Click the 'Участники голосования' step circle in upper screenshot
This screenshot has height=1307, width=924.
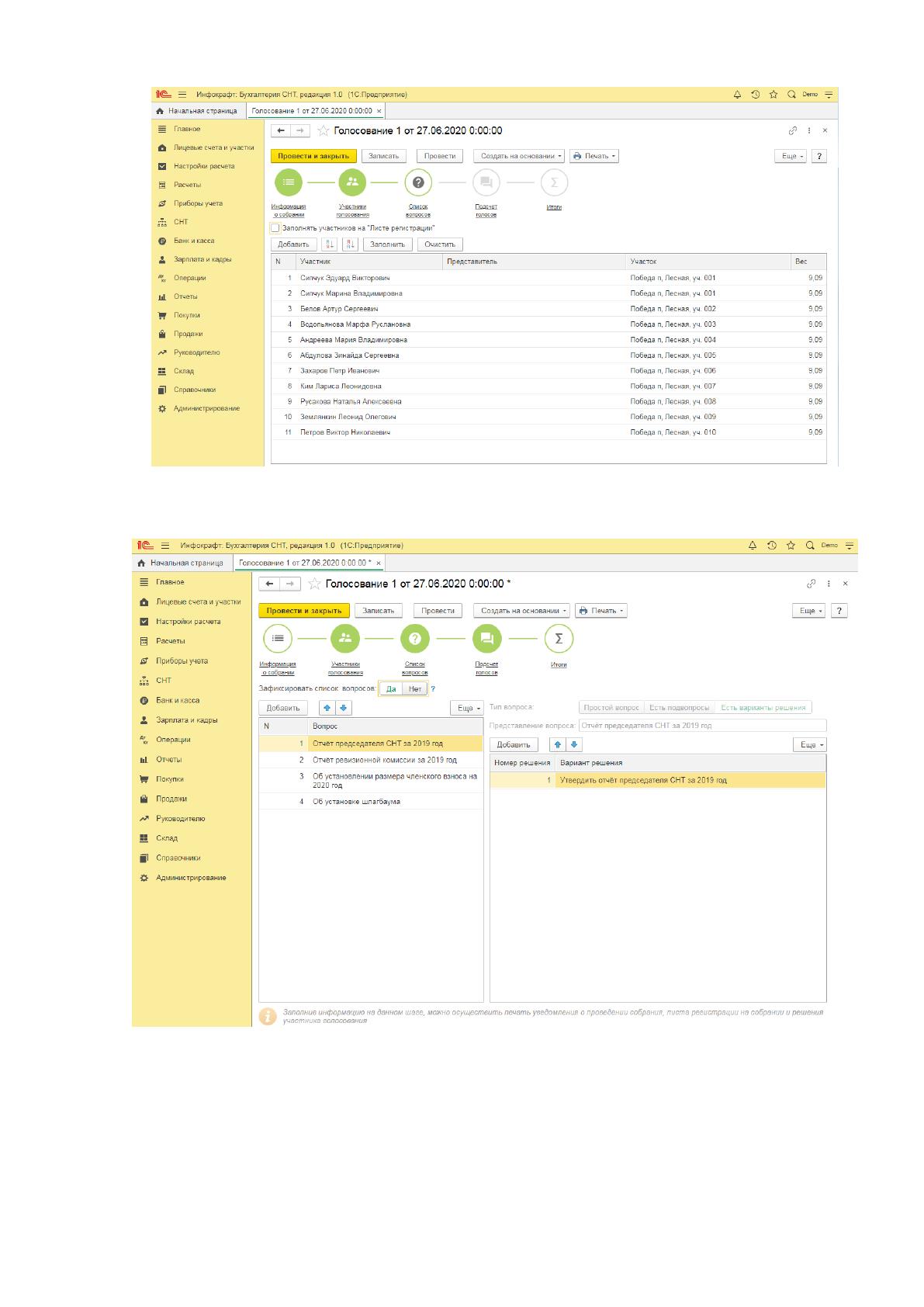click(352, 182)
